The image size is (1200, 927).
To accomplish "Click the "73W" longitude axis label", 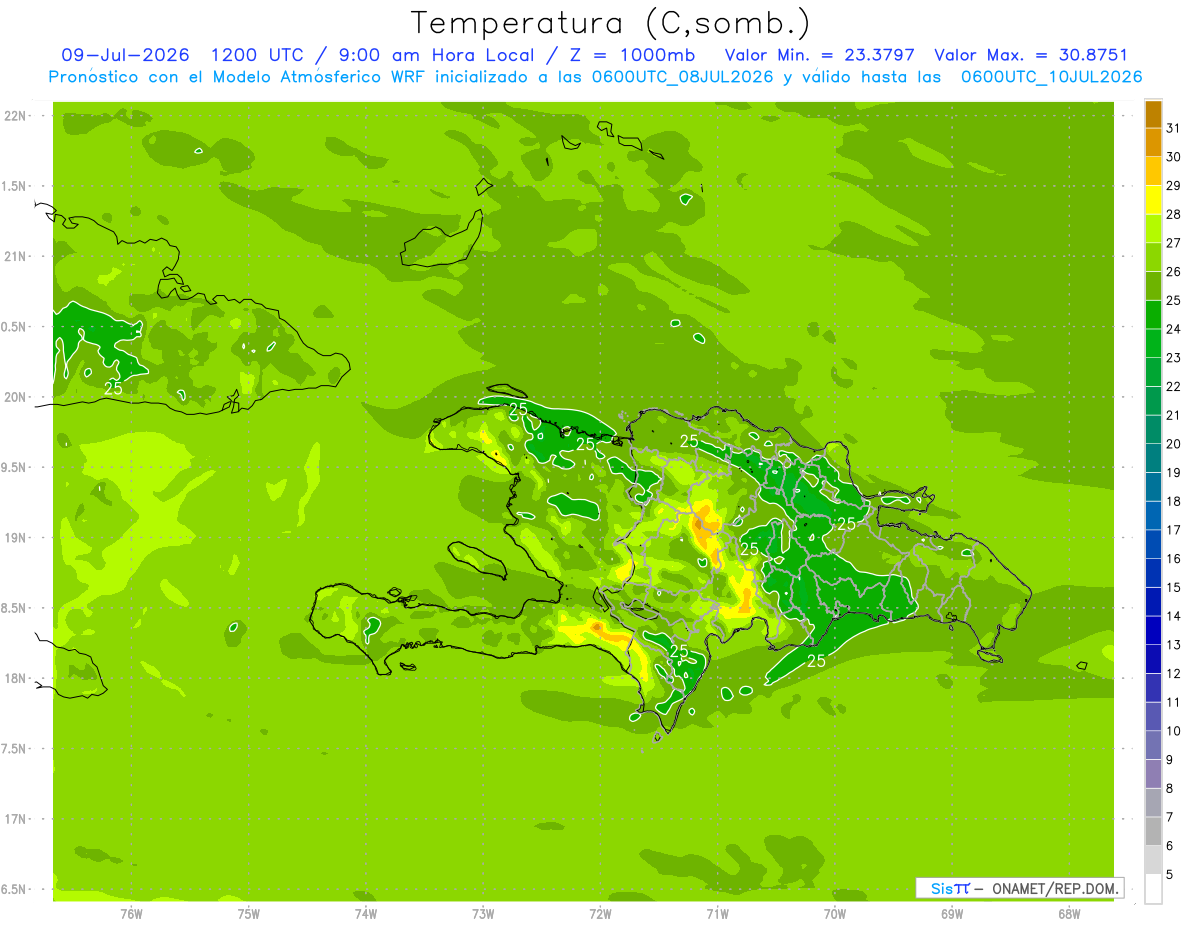I will coord(483,913).
